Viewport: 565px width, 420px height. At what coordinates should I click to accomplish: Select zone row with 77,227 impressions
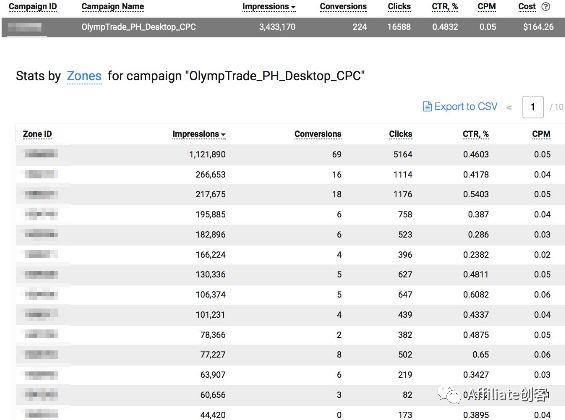(x=290, y=355)
